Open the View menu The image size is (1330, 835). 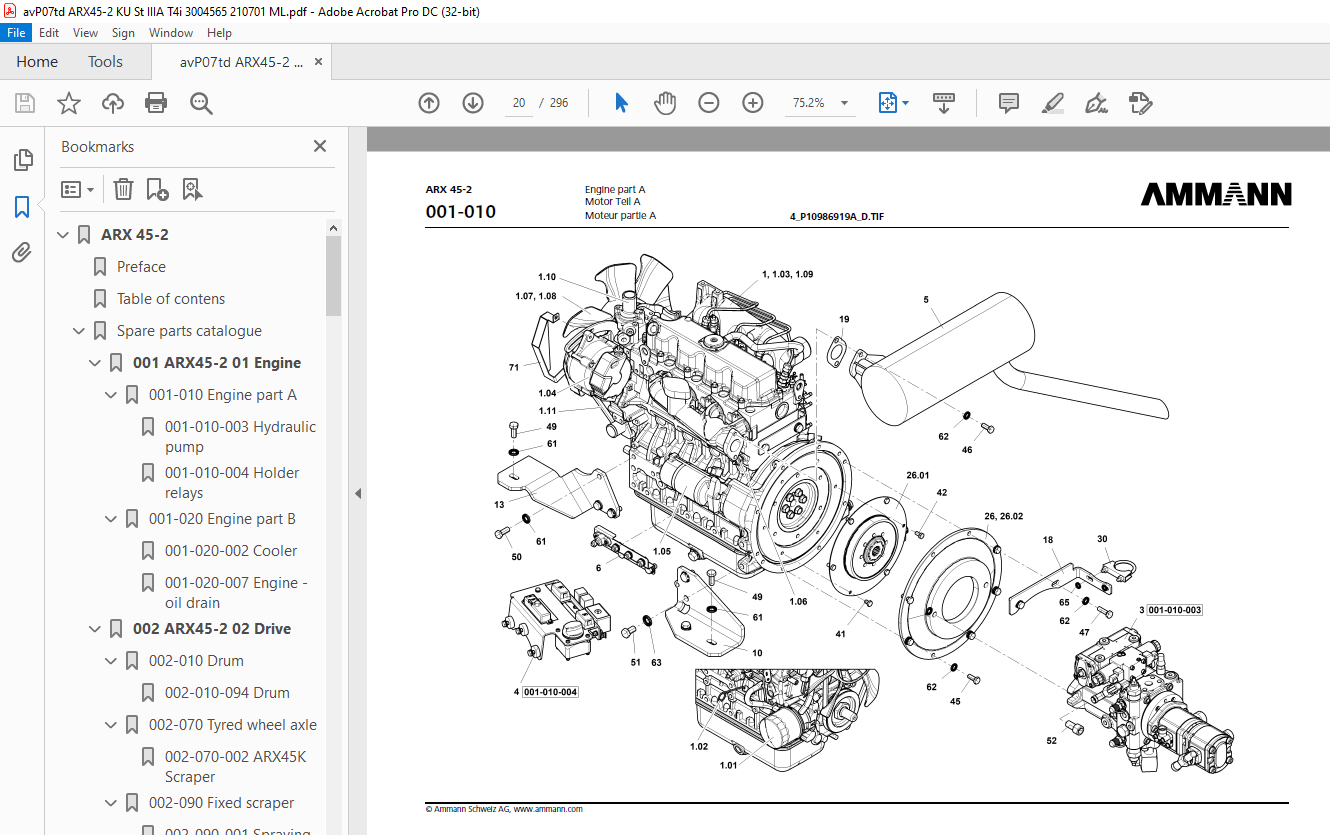(x=85, y=33)
